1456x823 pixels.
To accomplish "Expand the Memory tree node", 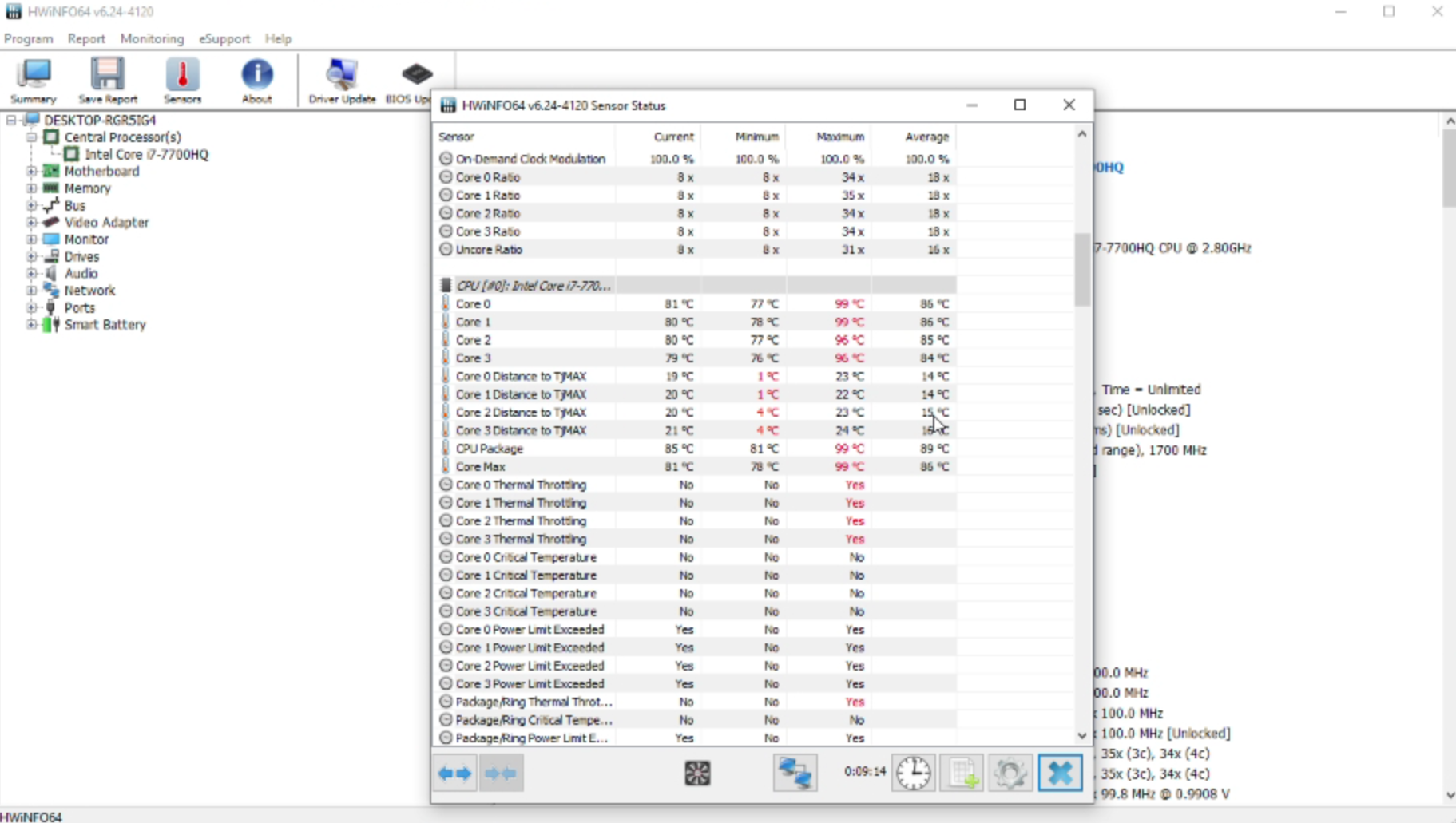I will click(31, 188).
